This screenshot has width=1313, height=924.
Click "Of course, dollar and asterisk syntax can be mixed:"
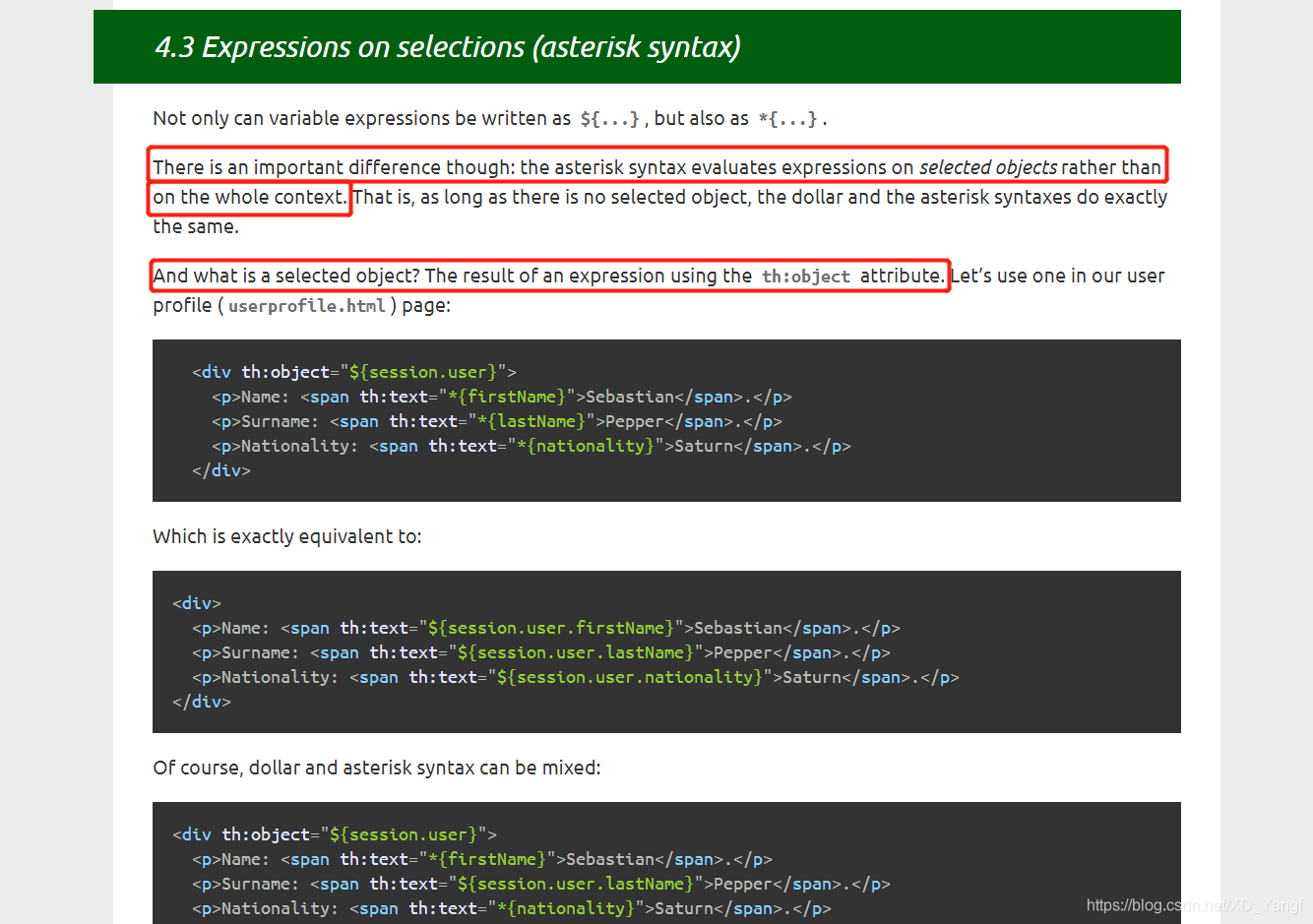[x=377, y=768]
